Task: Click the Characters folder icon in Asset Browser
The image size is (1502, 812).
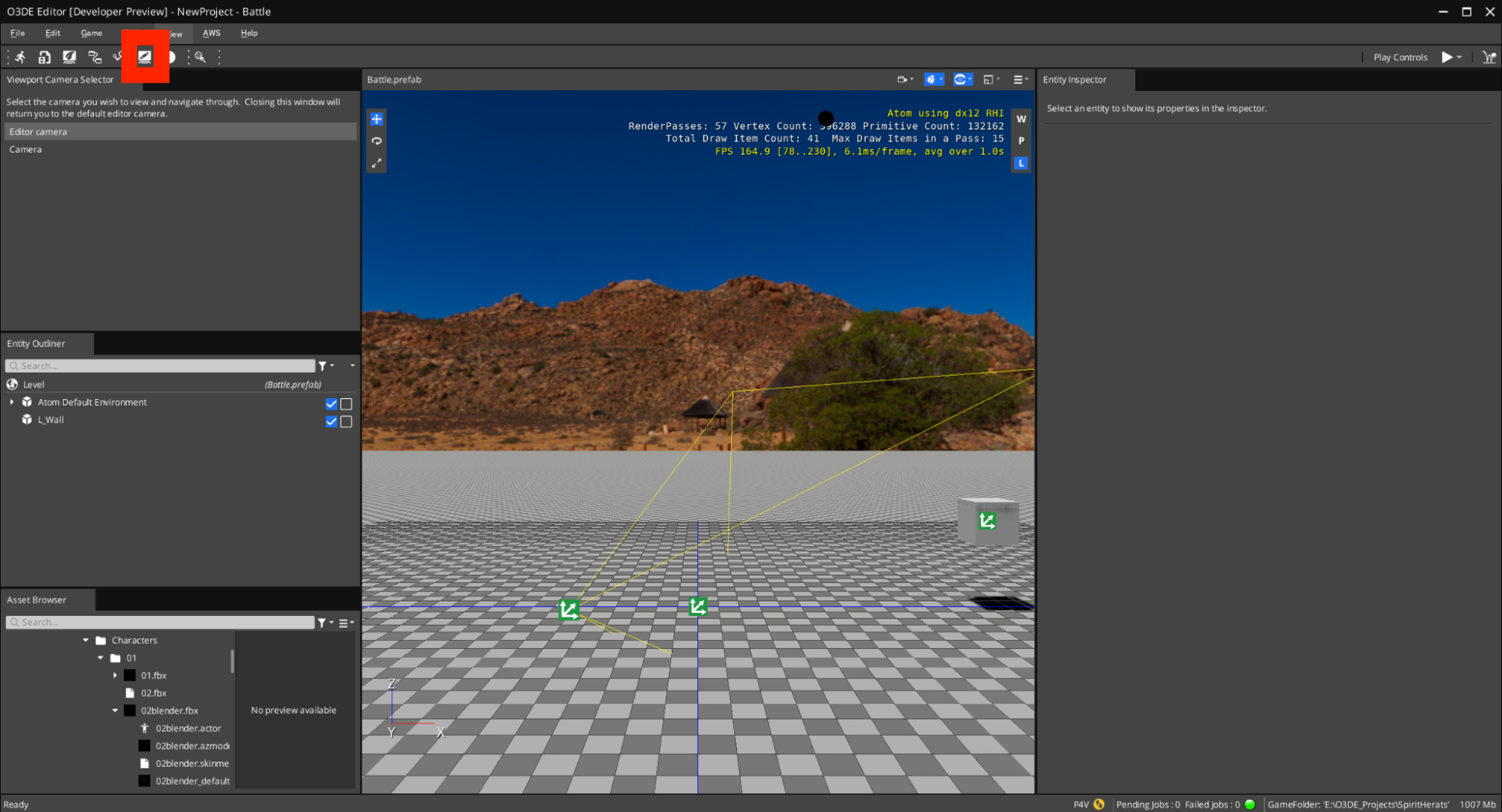Action: (x=101, y=641)
